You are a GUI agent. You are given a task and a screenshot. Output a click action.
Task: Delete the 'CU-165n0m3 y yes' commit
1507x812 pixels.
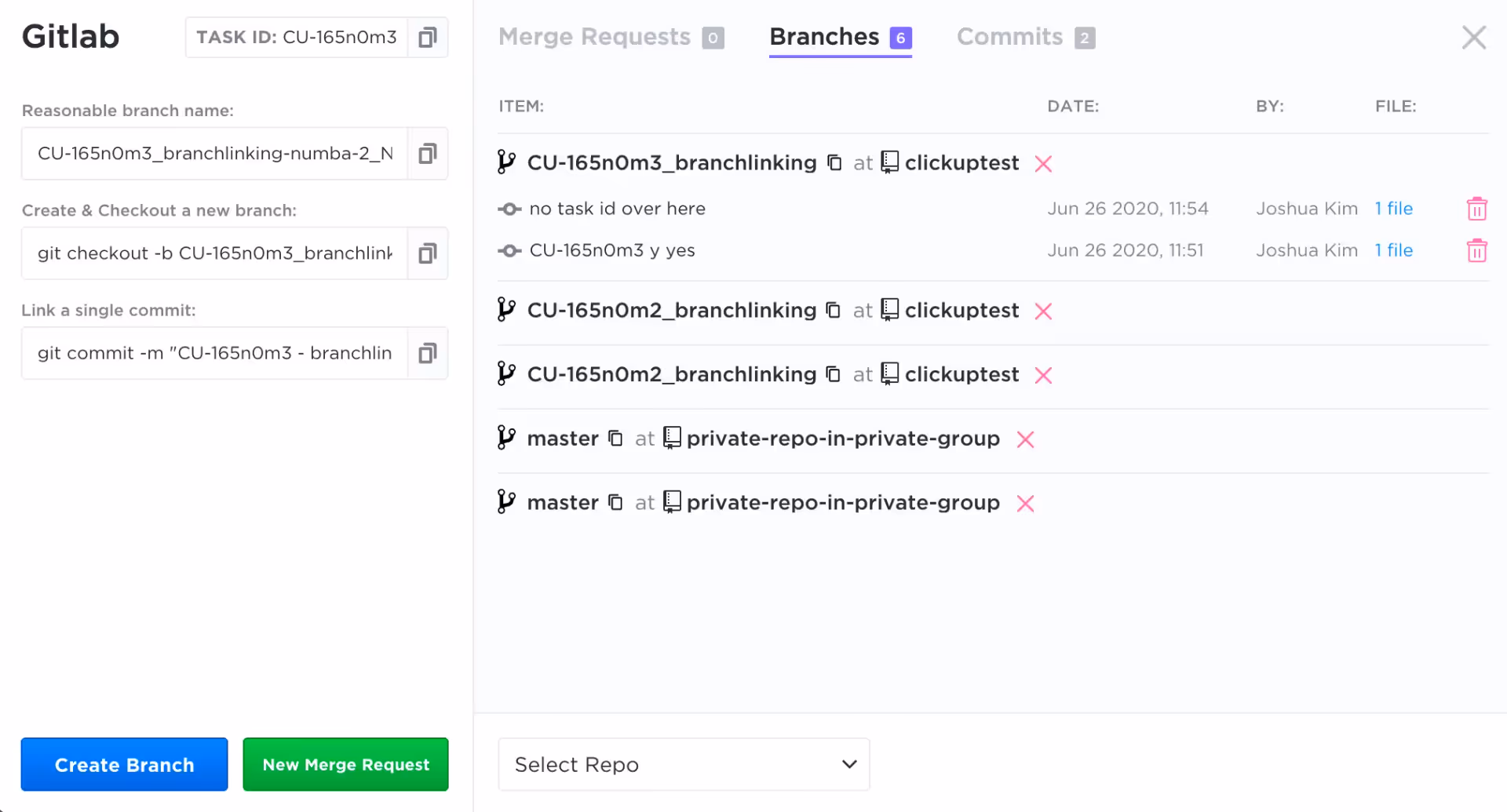pos(1476,251)
